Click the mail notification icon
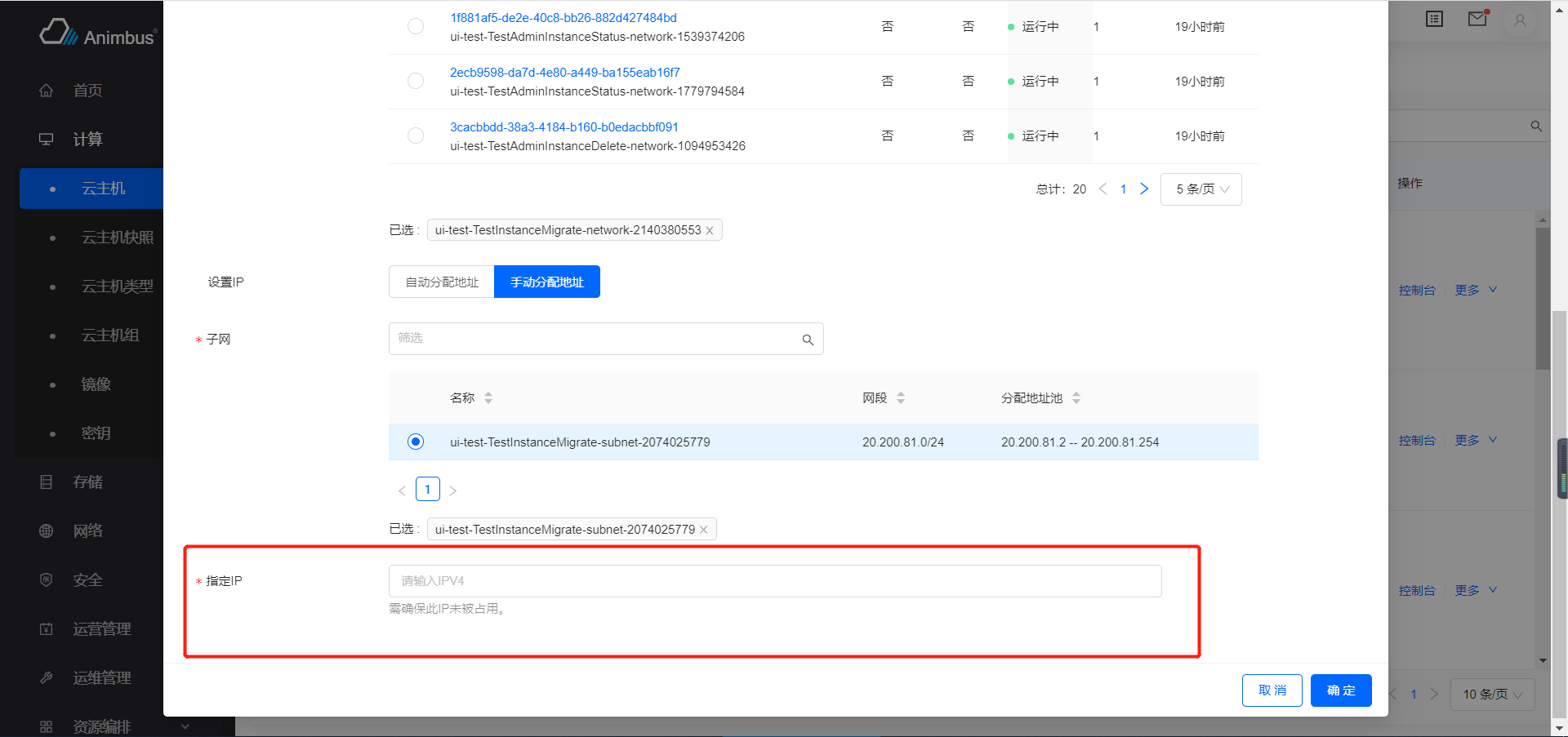 click(x=1477, y=19)
